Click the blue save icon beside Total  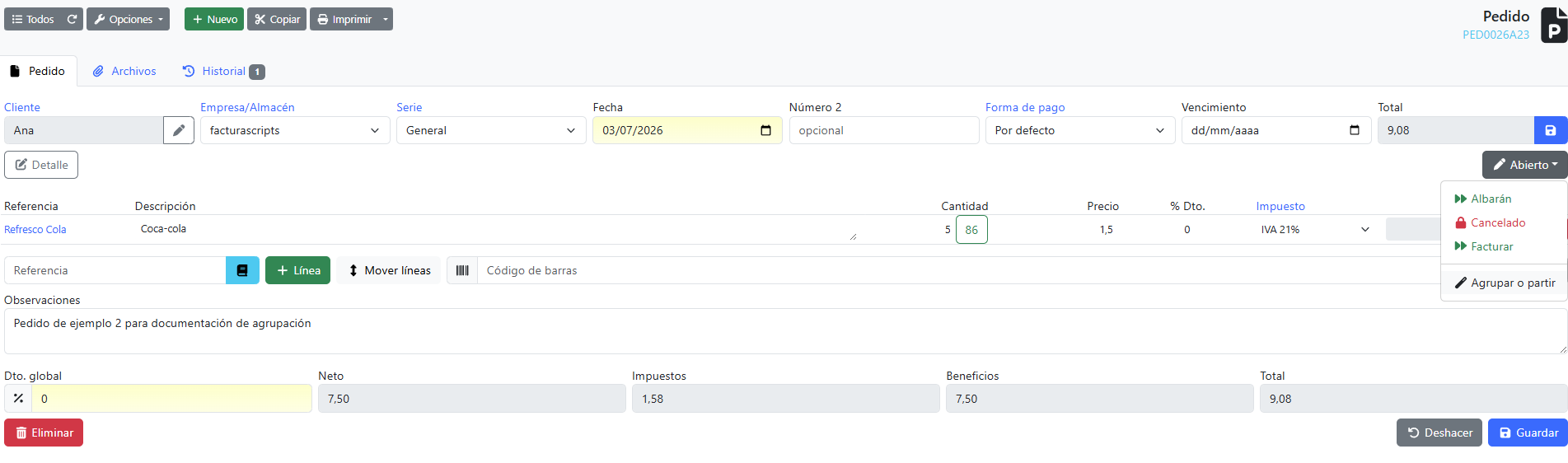[x=1550, y=130]
